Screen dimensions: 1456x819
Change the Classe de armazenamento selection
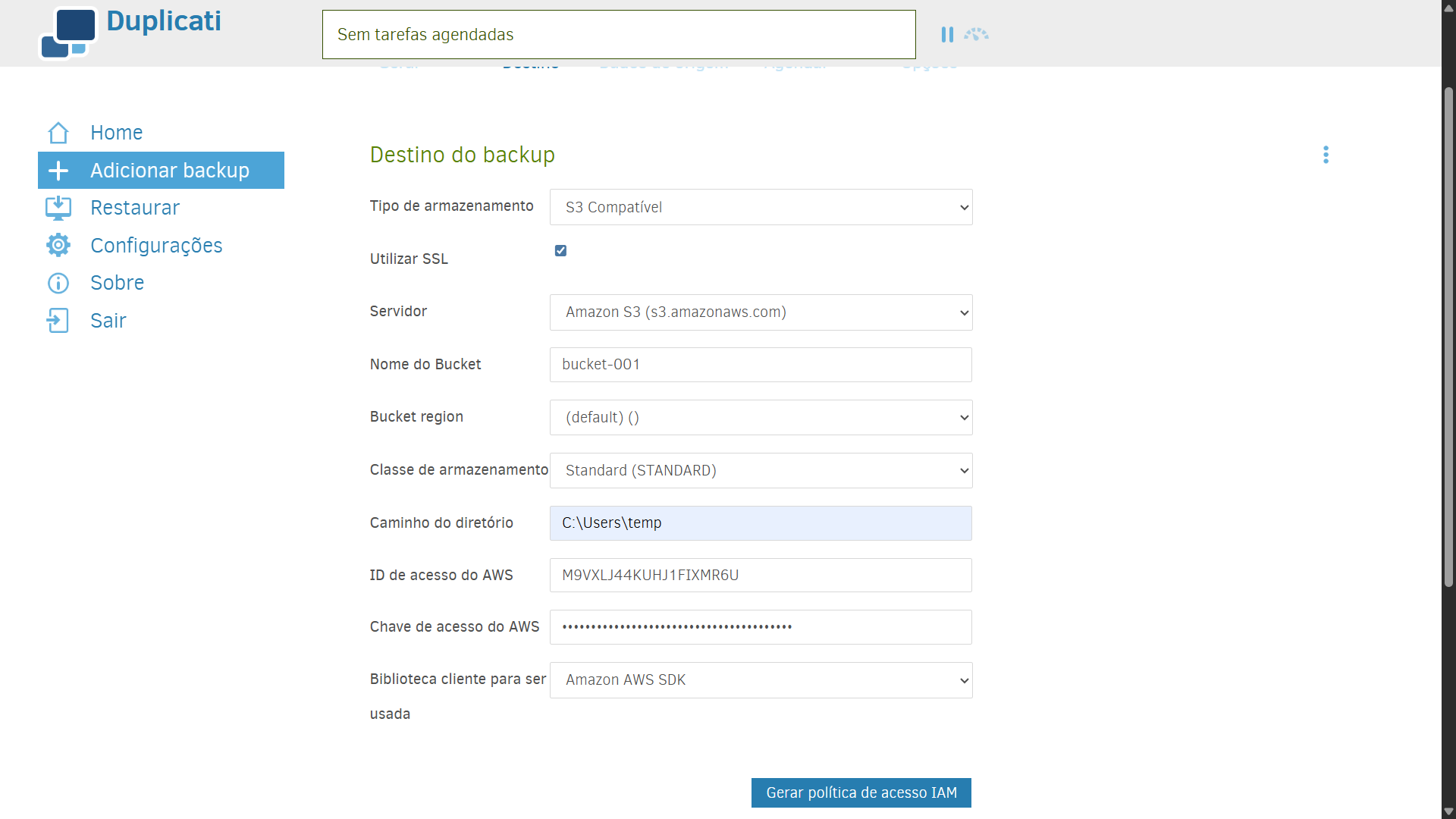pyautogui.click(x=761, y=470)
